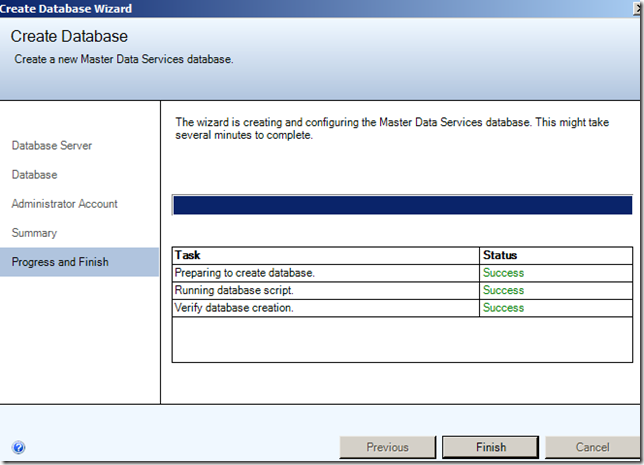Select 'Preparing to create database.' row

pos(402,273)
